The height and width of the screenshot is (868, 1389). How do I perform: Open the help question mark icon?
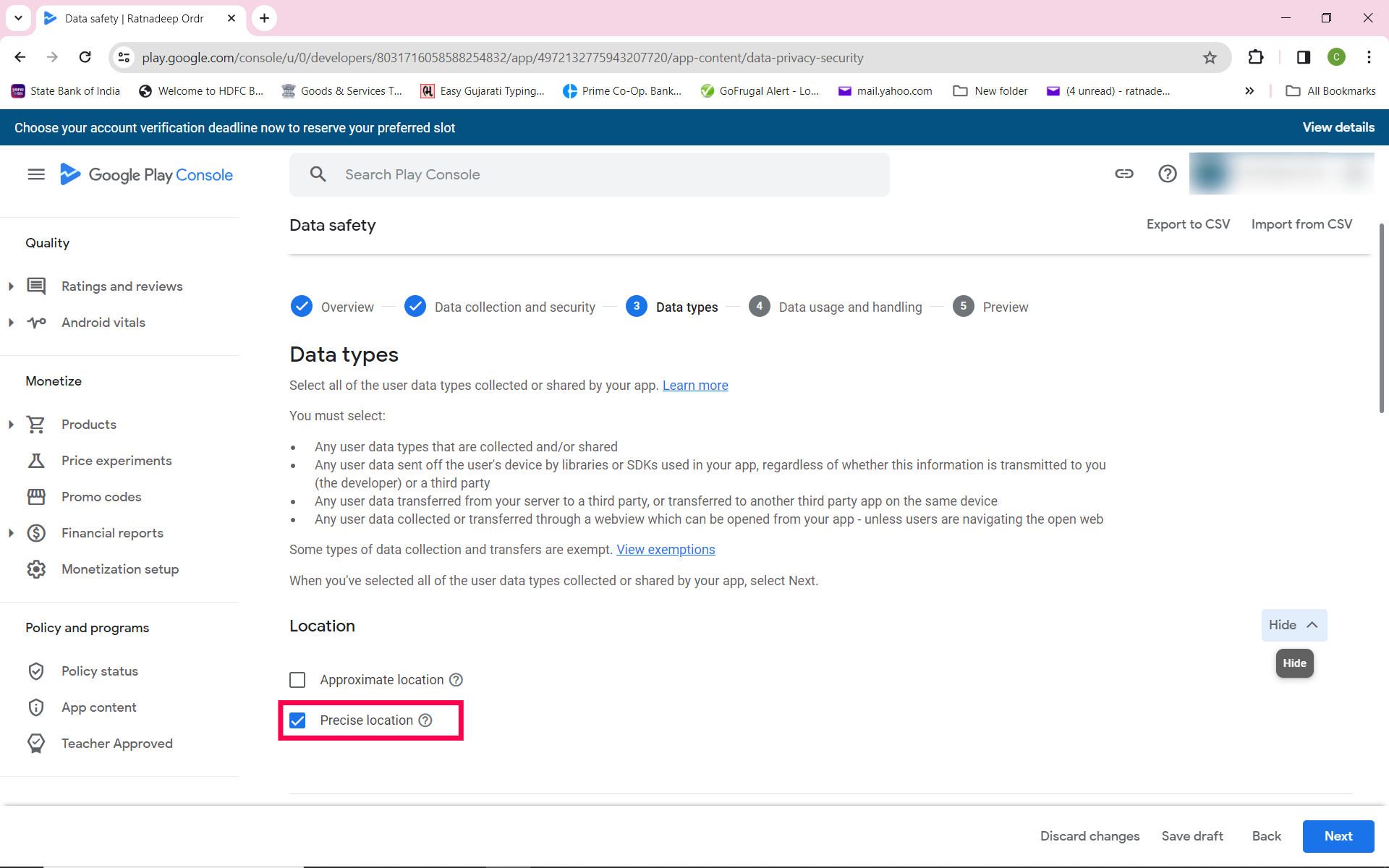point(1167,174)
